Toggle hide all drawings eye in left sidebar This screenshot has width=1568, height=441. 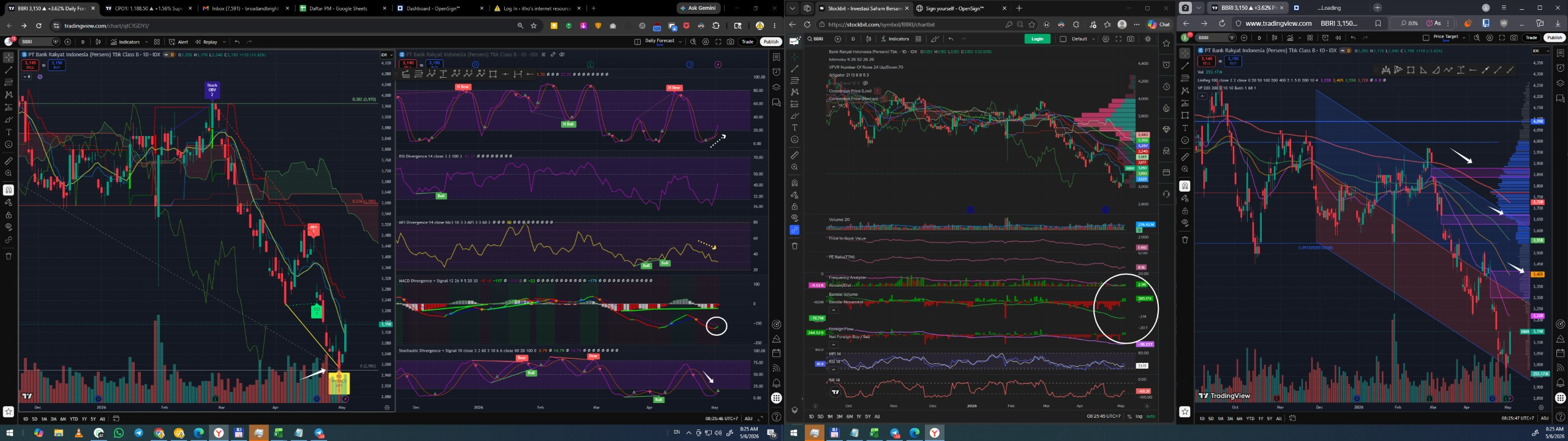pos(9,227)
